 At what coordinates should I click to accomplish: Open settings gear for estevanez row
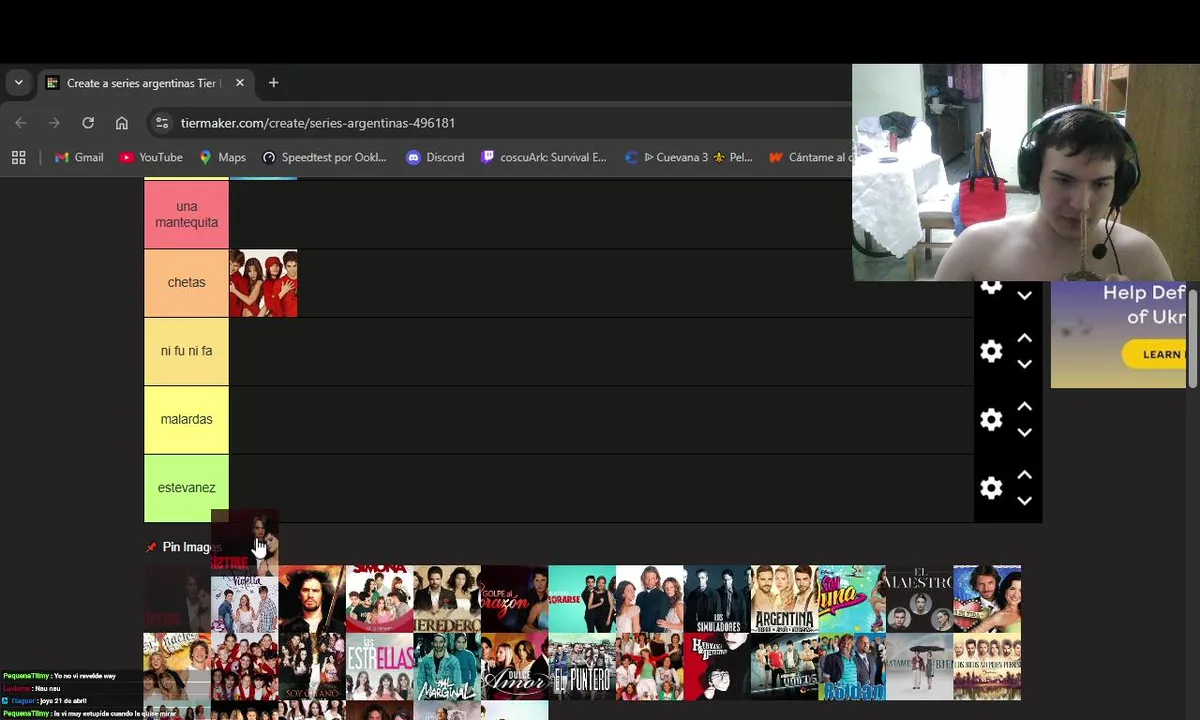pyautogui.click(x=991, y=488)
